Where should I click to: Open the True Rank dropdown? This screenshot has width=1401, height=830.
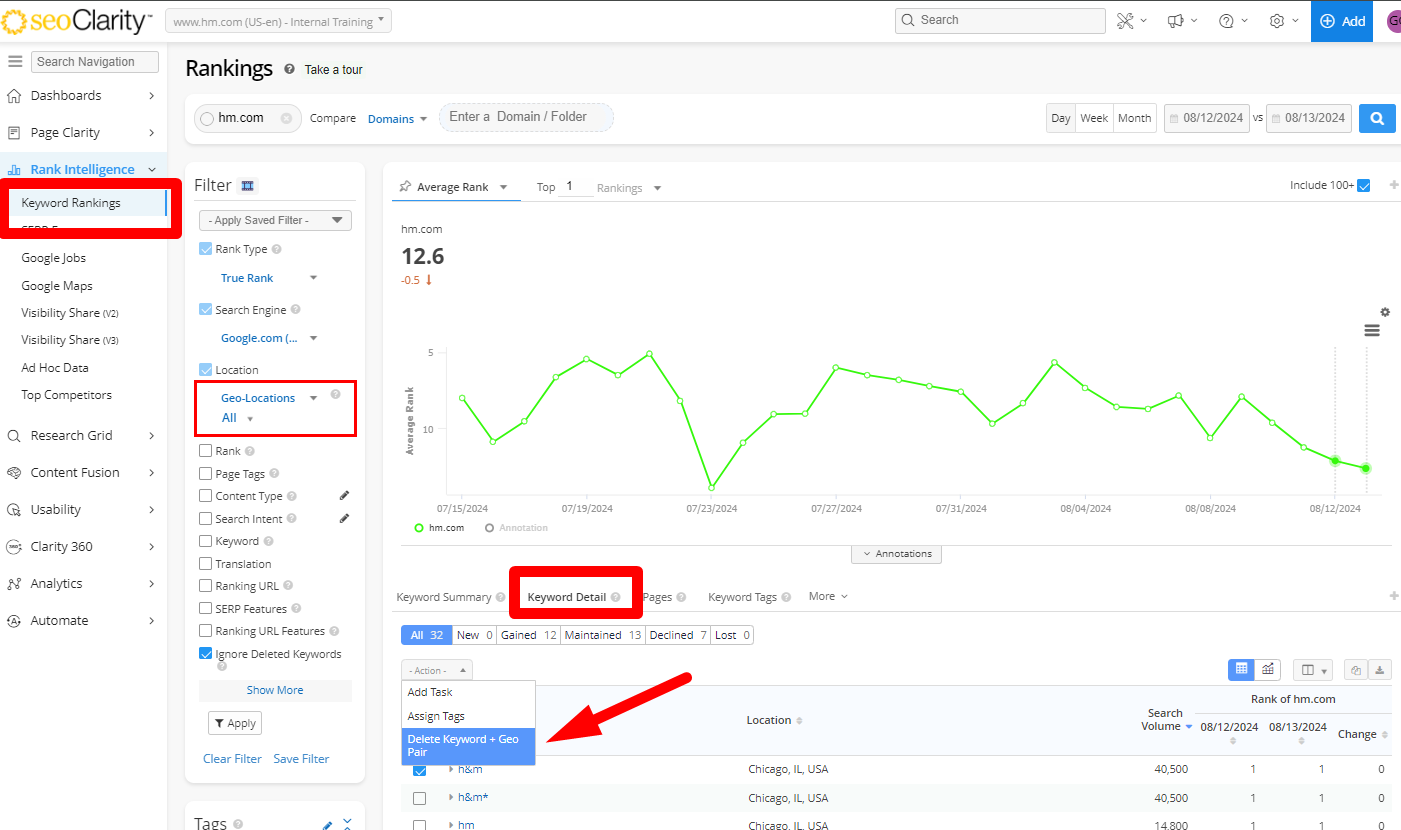tap(269, 278)
